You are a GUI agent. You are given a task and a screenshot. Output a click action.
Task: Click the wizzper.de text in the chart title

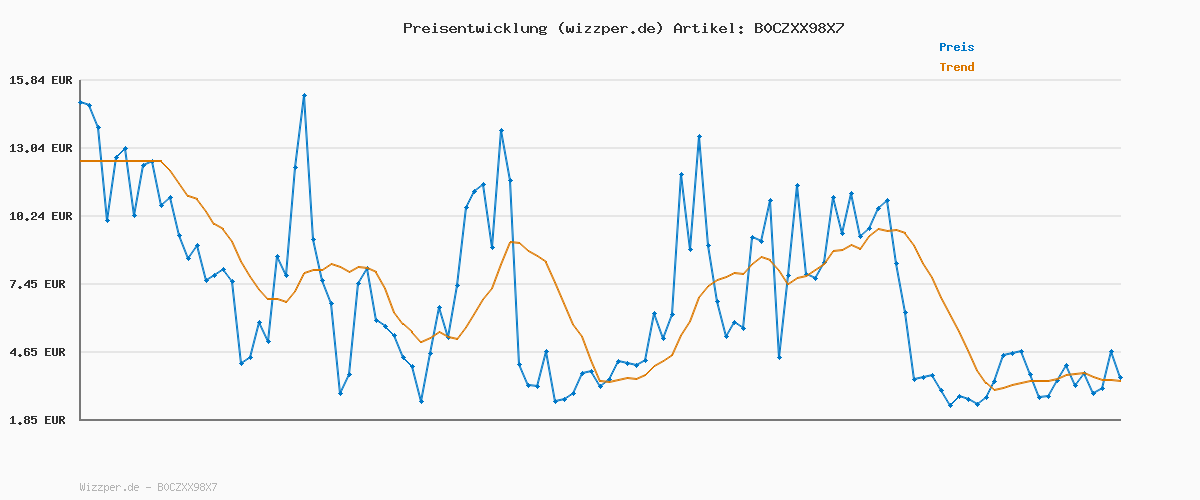click(x=609, y=28)
